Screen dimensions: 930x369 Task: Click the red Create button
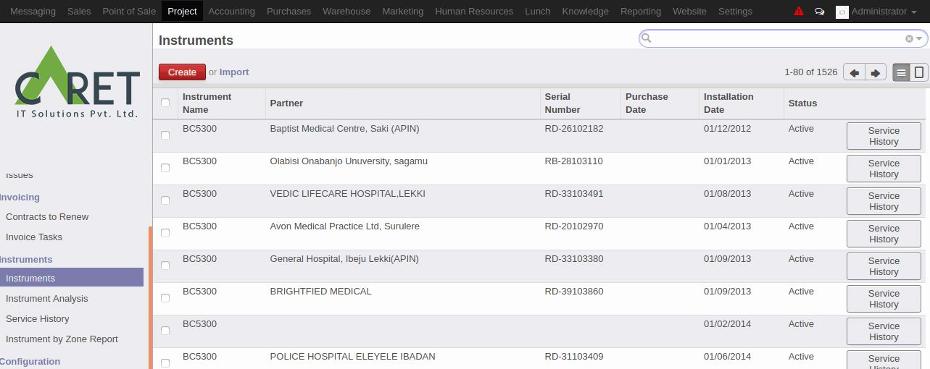(x=182, y=72)
